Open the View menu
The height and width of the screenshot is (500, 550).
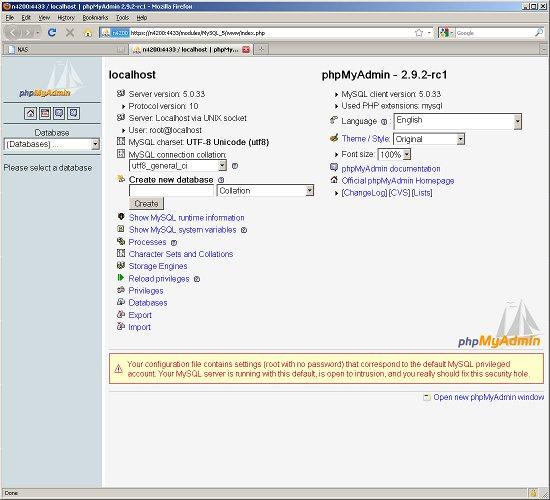point(44,18)
